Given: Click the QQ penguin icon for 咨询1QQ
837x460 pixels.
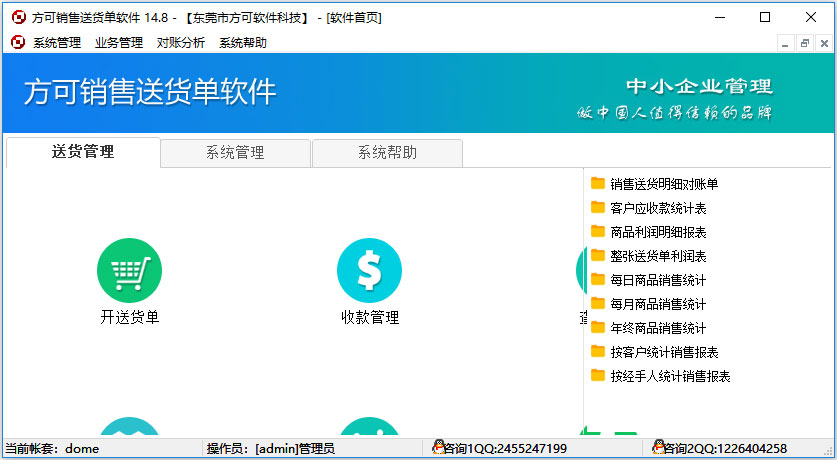Looking at the screenshot, I should [438, 447].
